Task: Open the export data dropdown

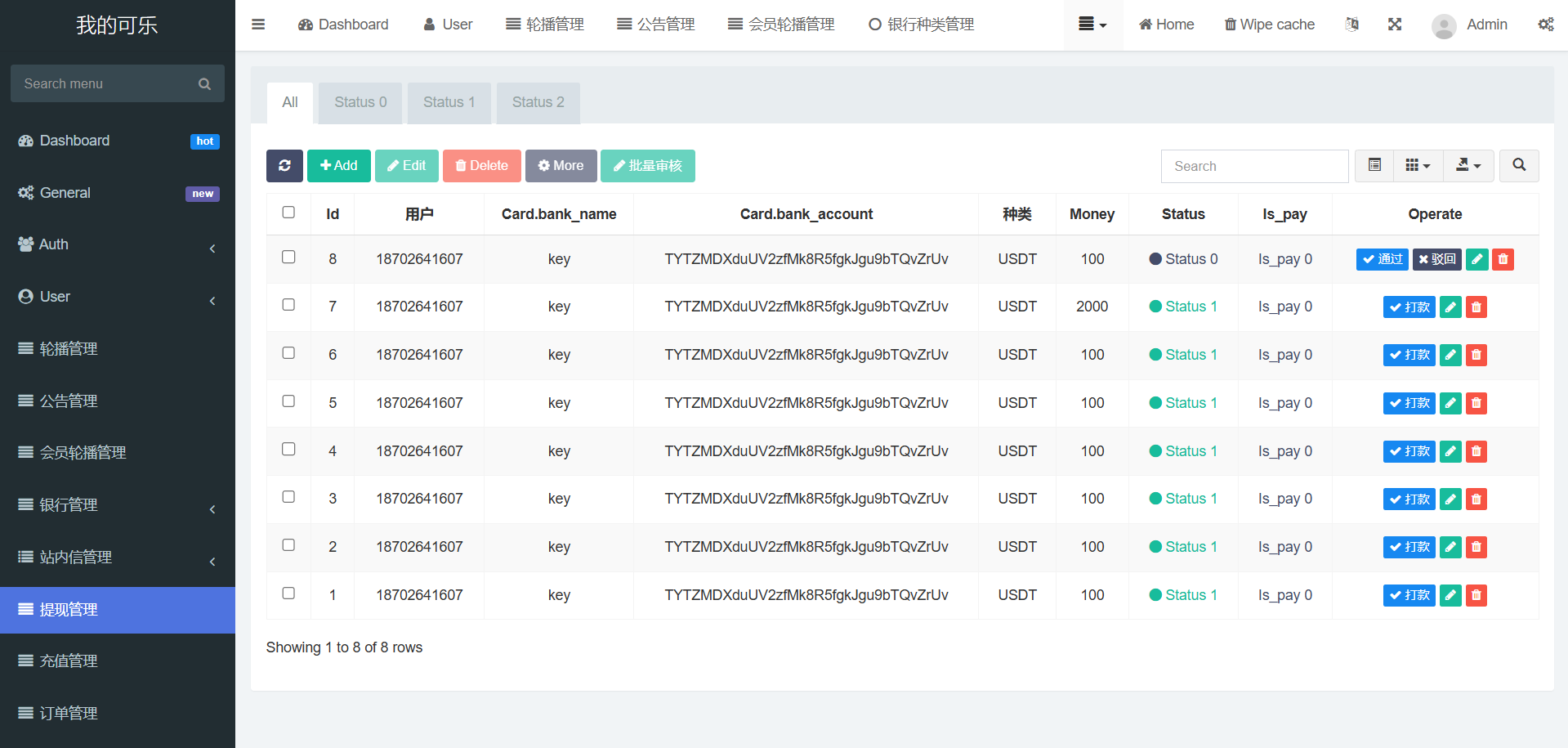Action: pyautogui.click(x=1467, y=166)
